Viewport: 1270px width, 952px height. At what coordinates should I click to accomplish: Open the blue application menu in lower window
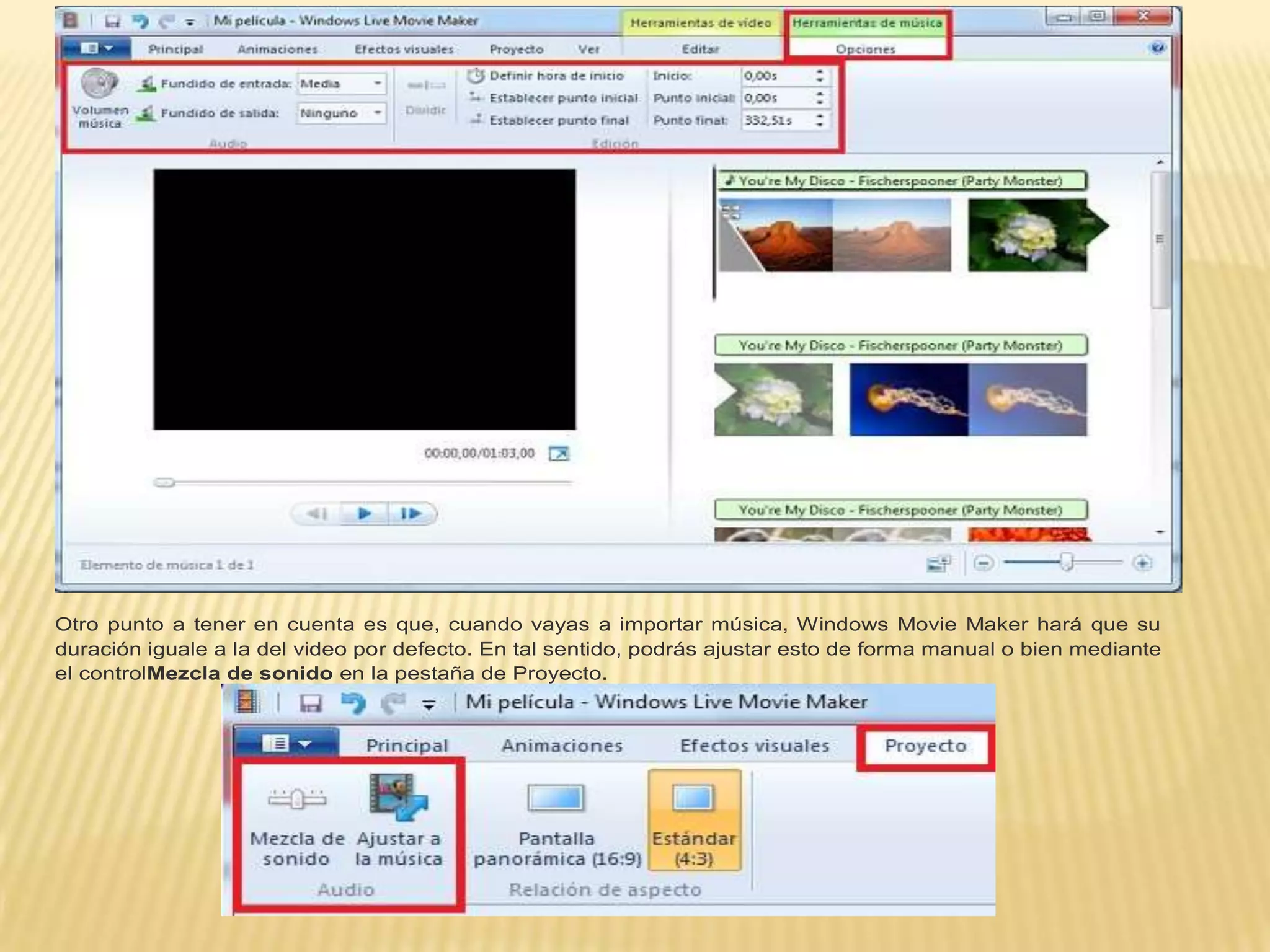point(286,743)
